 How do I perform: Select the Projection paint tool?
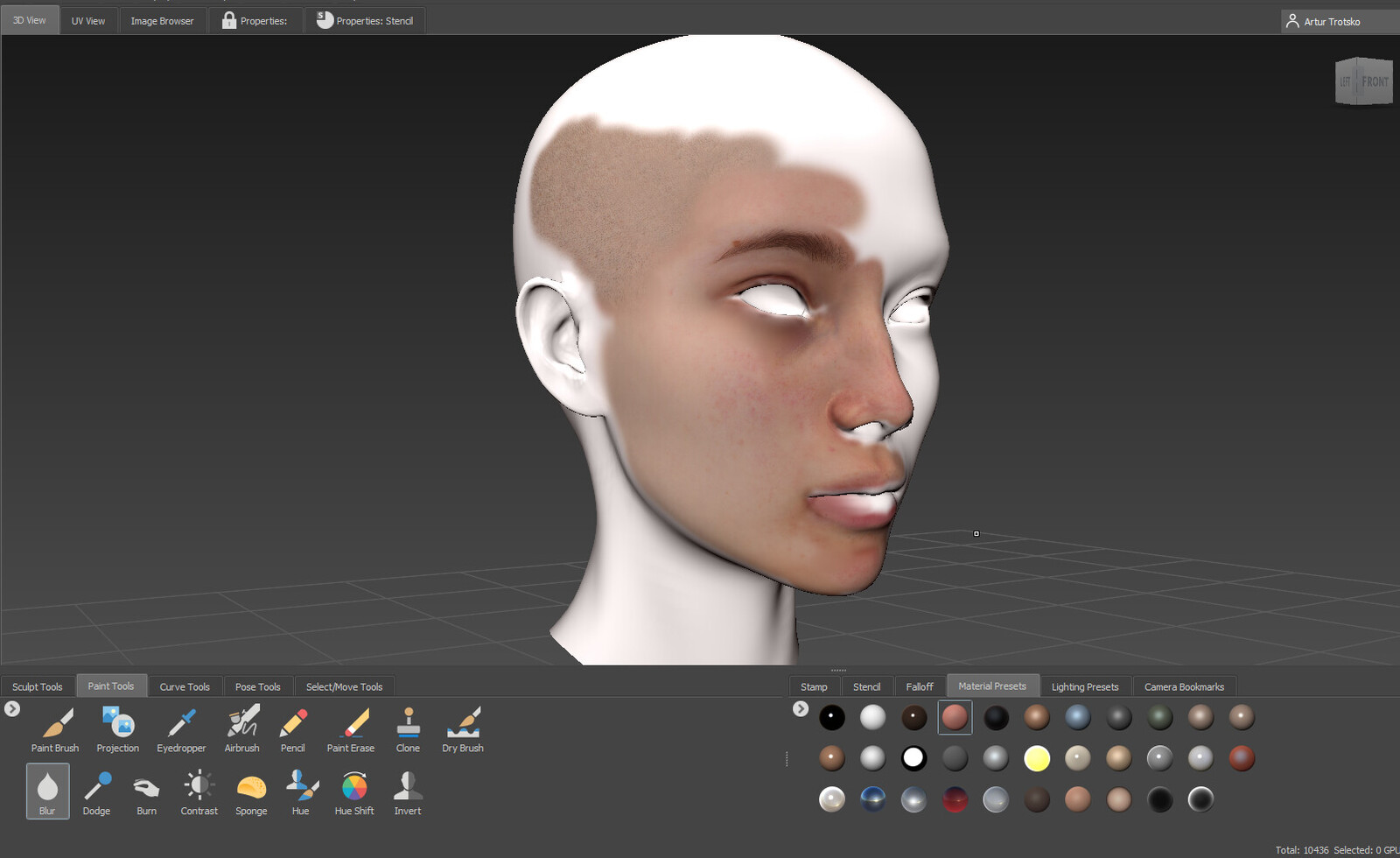click(118, 729)
